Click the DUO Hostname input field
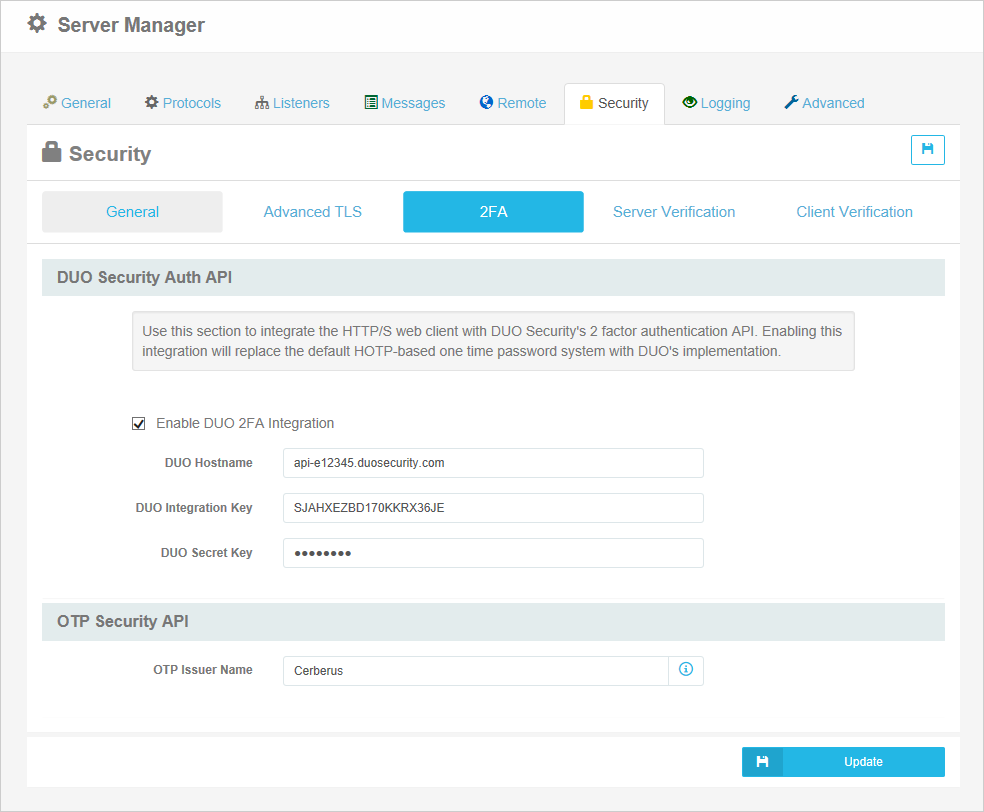 point(493,463)
